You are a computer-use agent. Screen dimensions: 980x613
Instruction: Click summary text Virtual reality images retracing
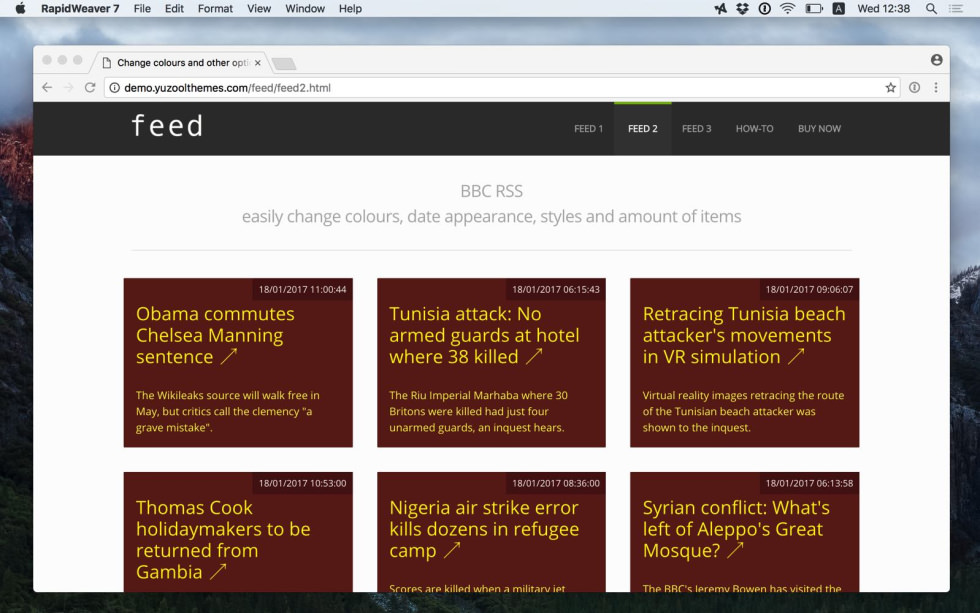point(743,411)
